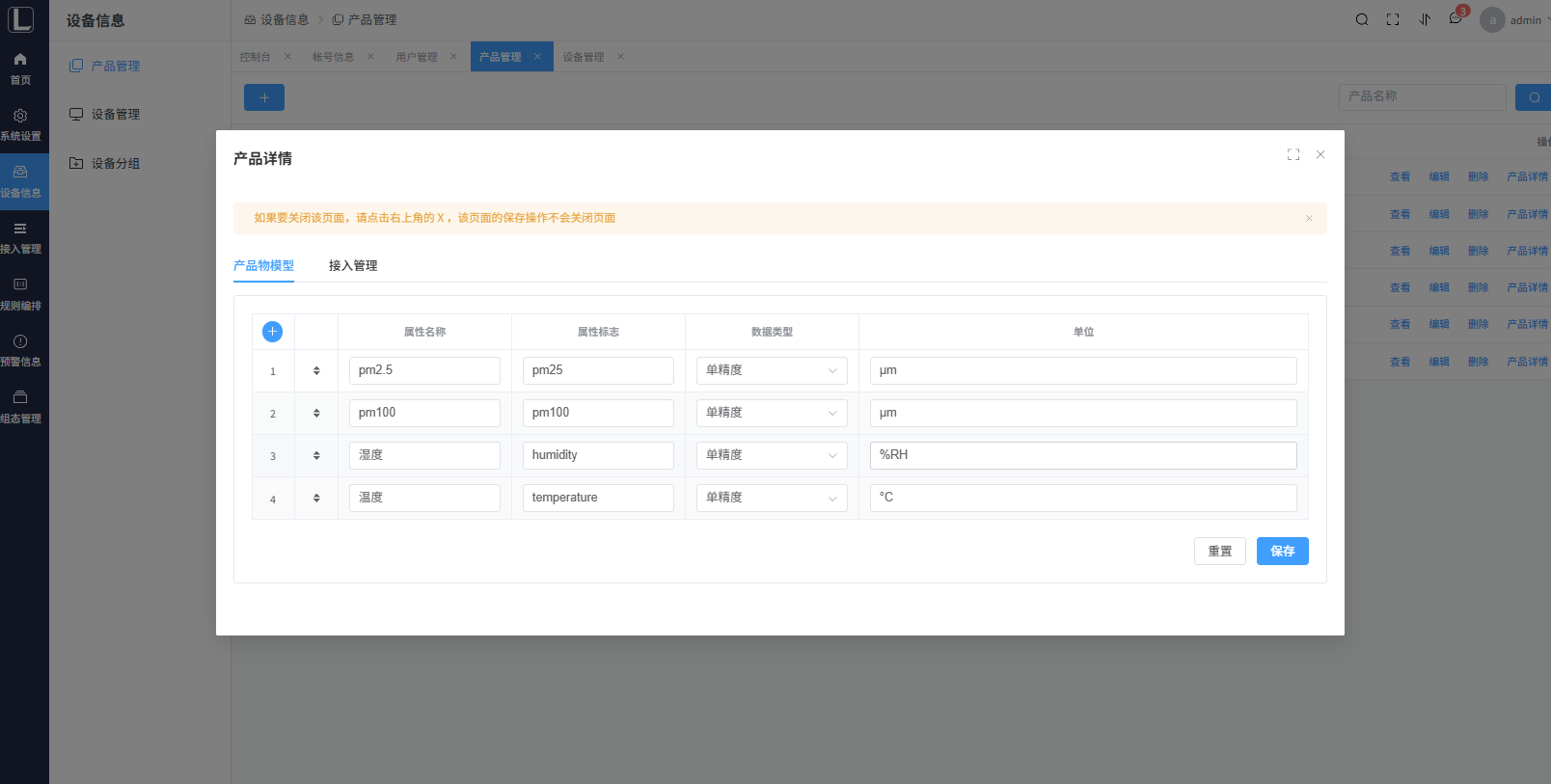Screen dimensions: 1551x784
Task: Go to 首页 home icon in sidebar
Action: click(20, 68)
